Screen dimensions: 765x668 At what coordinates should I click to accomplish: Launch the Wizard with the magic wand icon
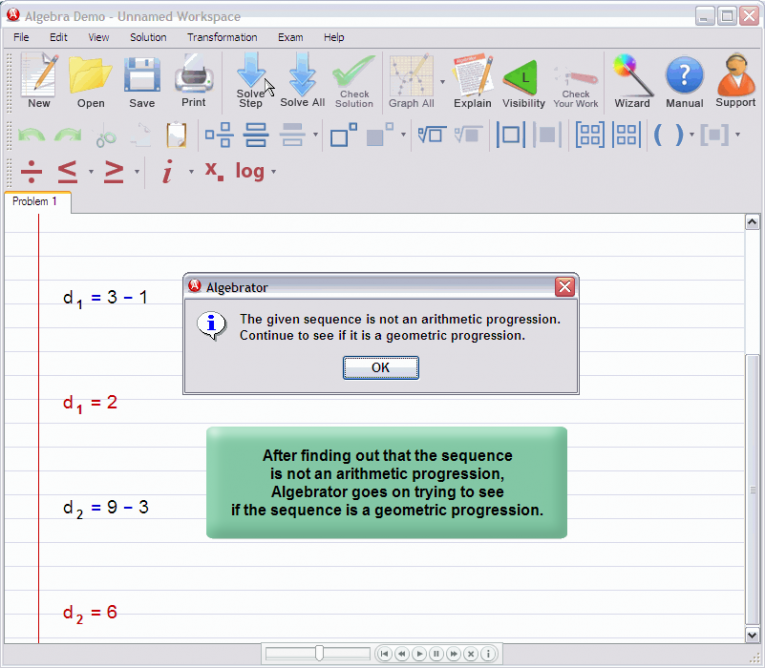tap(632, 81)
